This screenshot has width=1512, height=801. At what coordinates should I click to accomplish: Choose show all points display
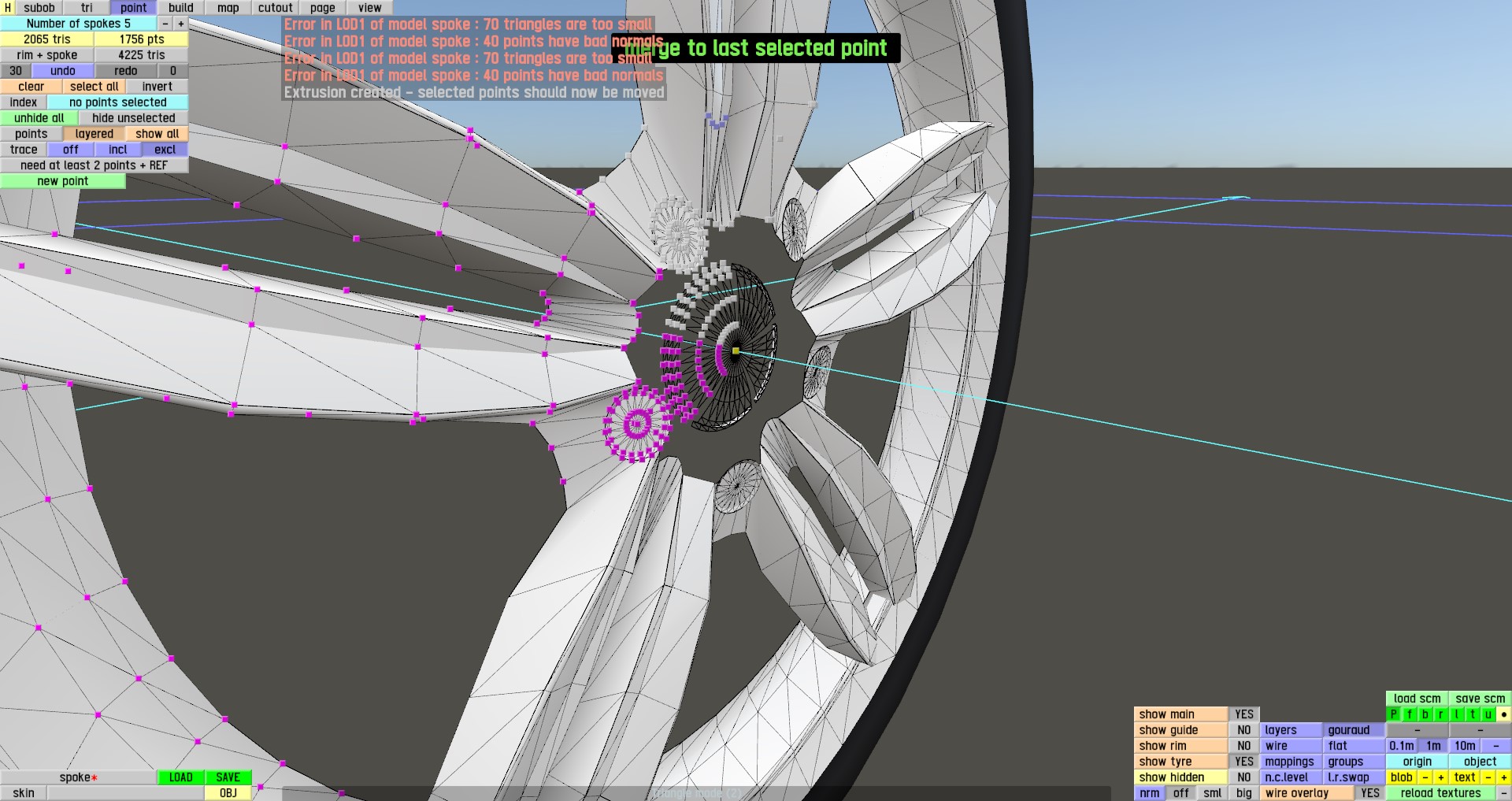click(x=157, y=134)
